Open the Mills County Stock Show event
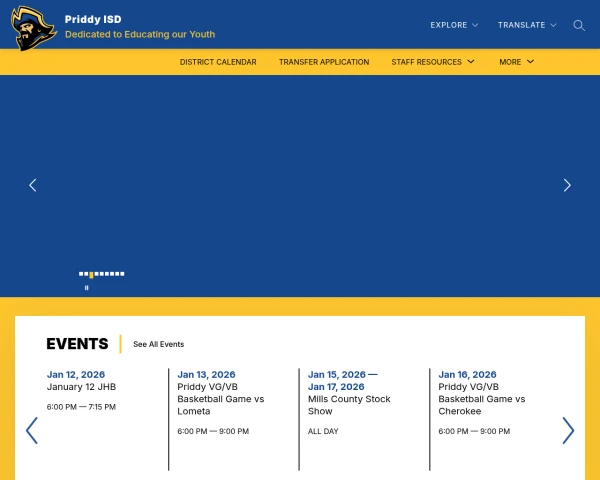The image size is (600, 480). tap(349, 405)
